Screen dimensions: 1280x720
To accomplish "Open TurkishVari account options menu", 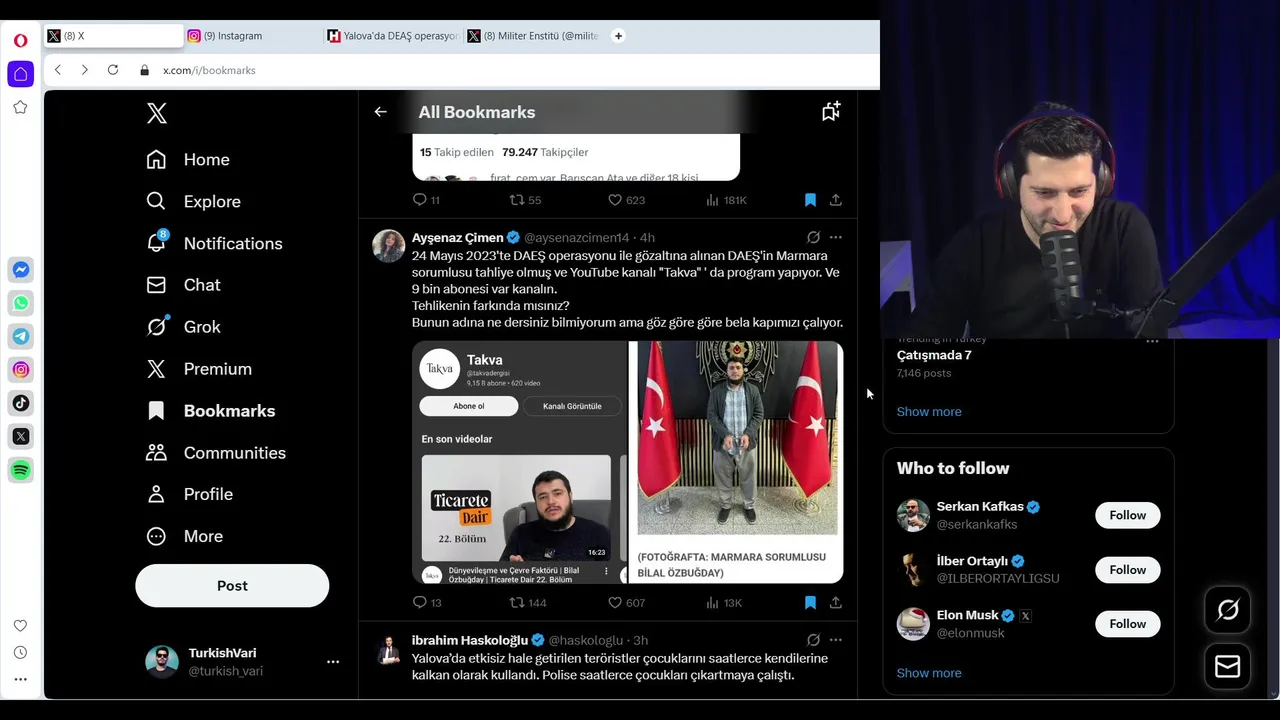I will 333,661.
